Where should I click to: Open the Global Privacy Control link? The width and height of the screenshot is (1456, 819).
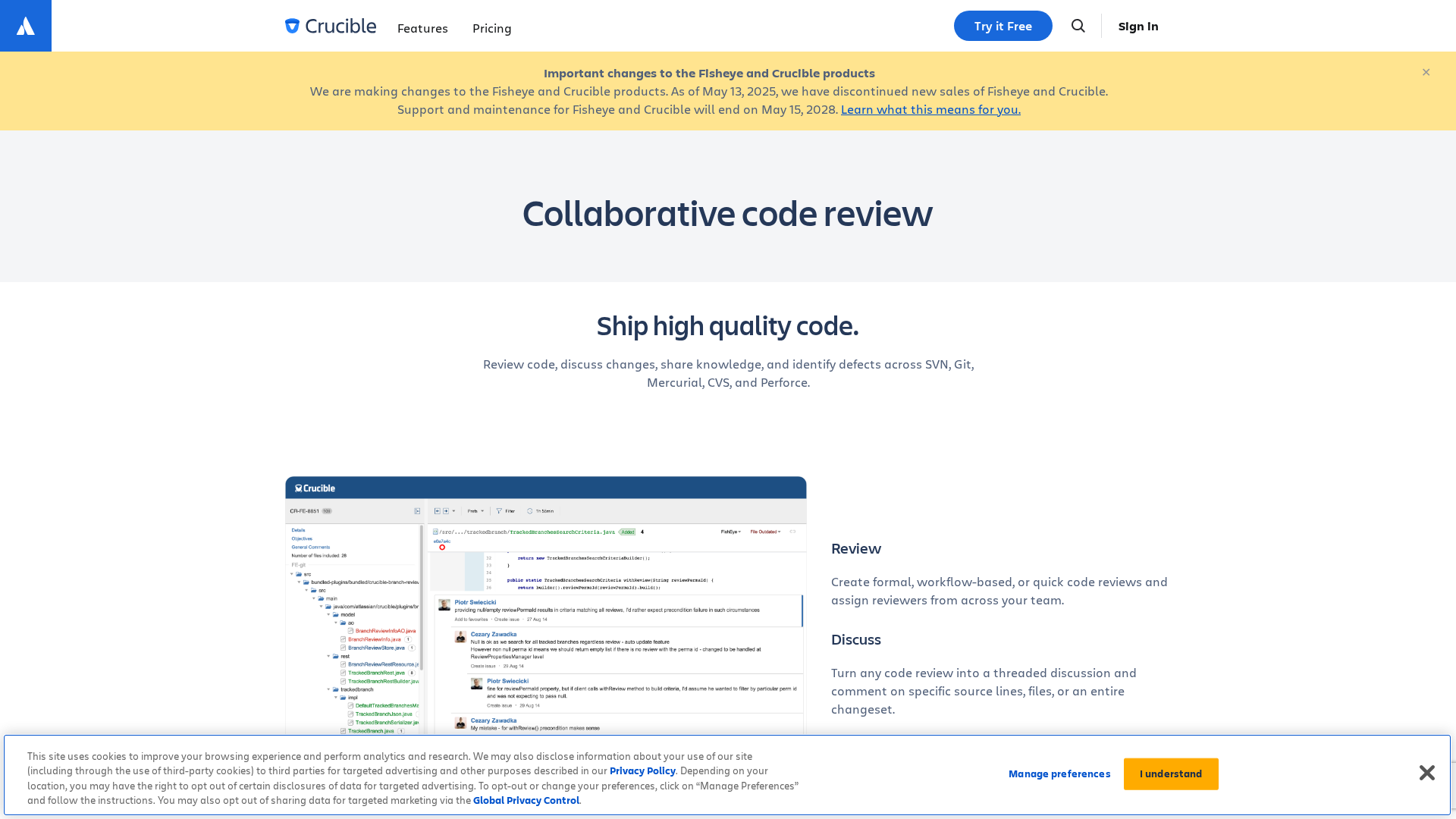(x=526, y=800)
